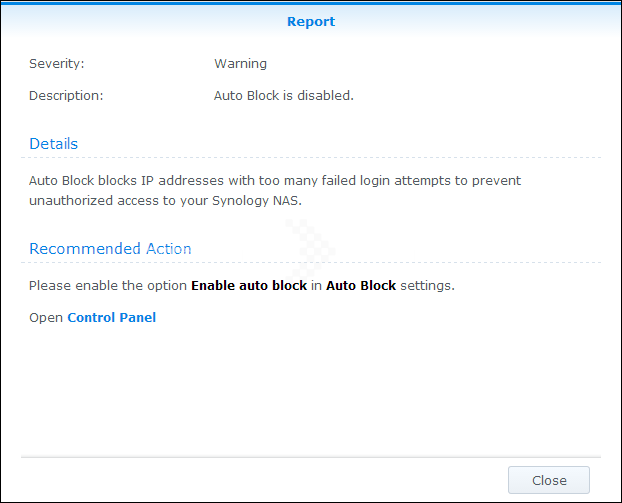Click the Details section heading
622x503 pixels.
pyautogui.click(x=53, y=144)
